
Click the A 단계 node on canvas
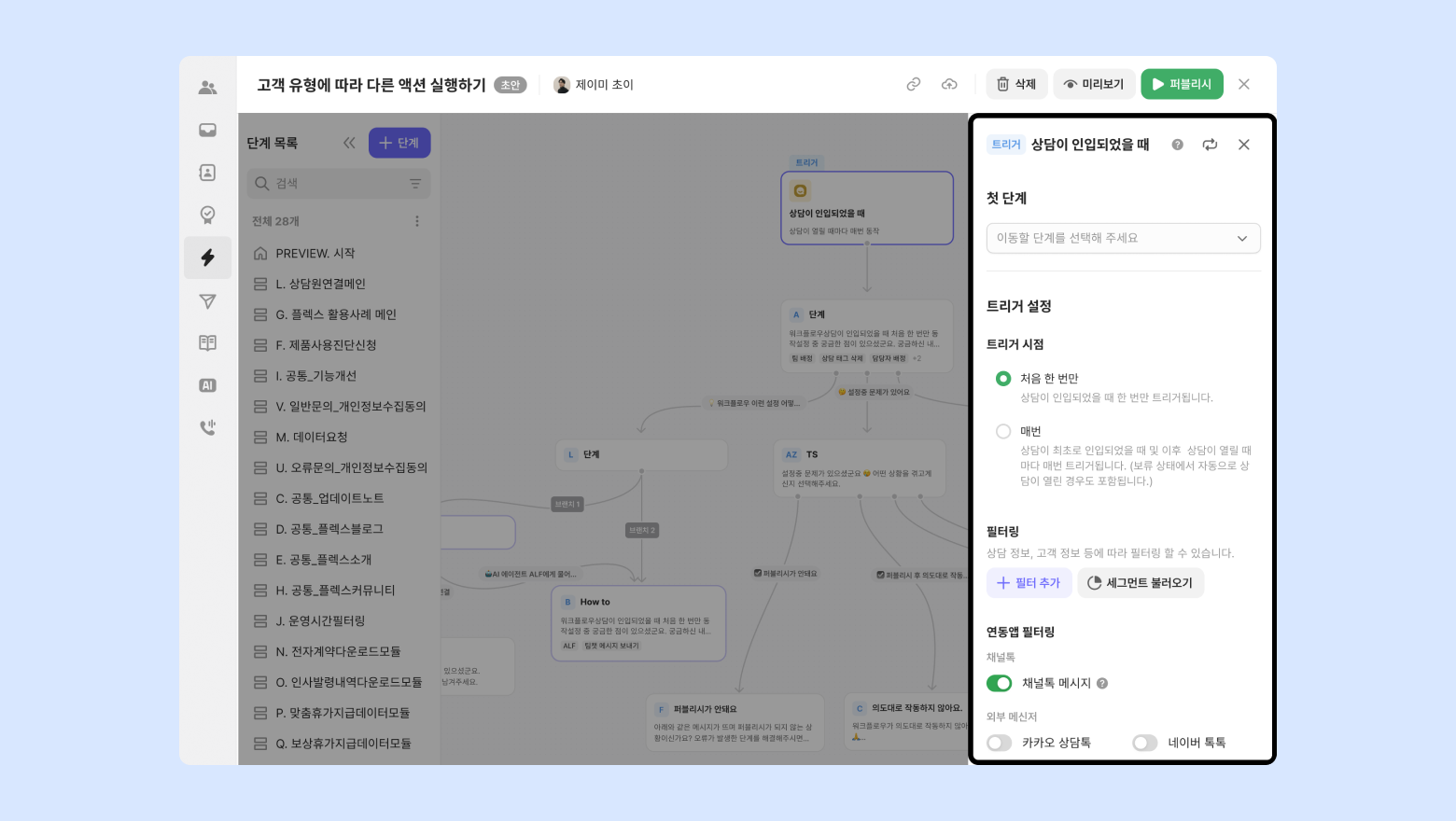[867, 335]
